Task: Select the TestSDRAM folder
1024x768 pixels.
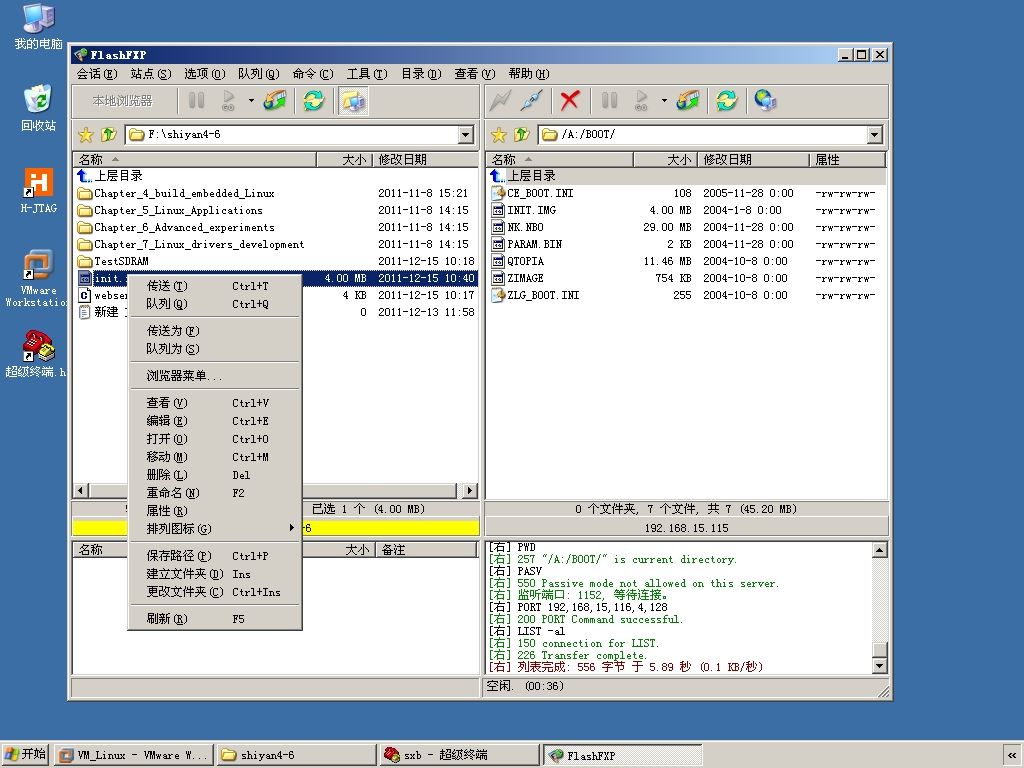Action: point(121,261)
